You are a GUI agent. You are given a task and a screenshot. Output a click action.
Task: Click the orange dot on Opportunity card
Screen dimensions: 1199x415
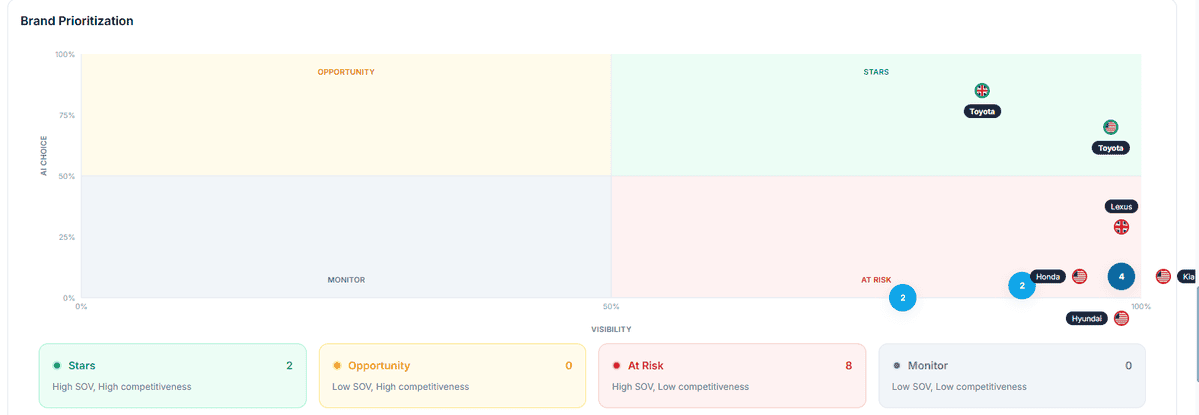click(x=336, y=365)
